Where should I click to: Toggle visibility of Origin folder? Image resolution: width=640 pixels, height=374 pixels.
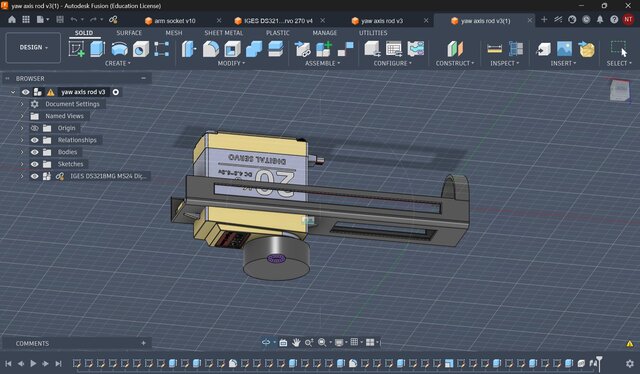(35, 128)
